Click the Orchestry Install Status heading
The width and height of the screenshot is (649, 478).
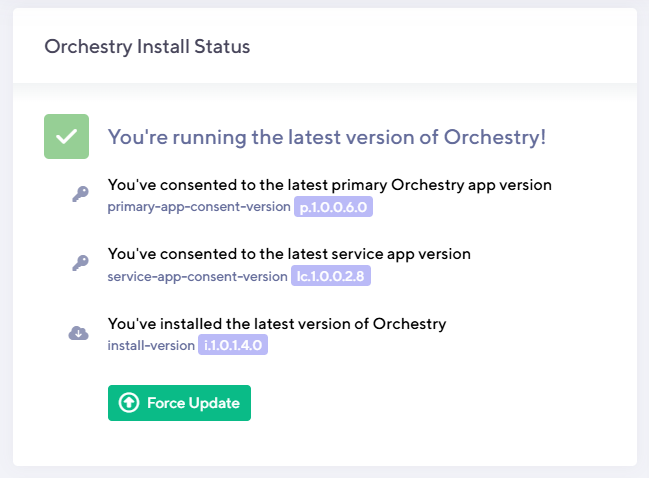point(147,46)
